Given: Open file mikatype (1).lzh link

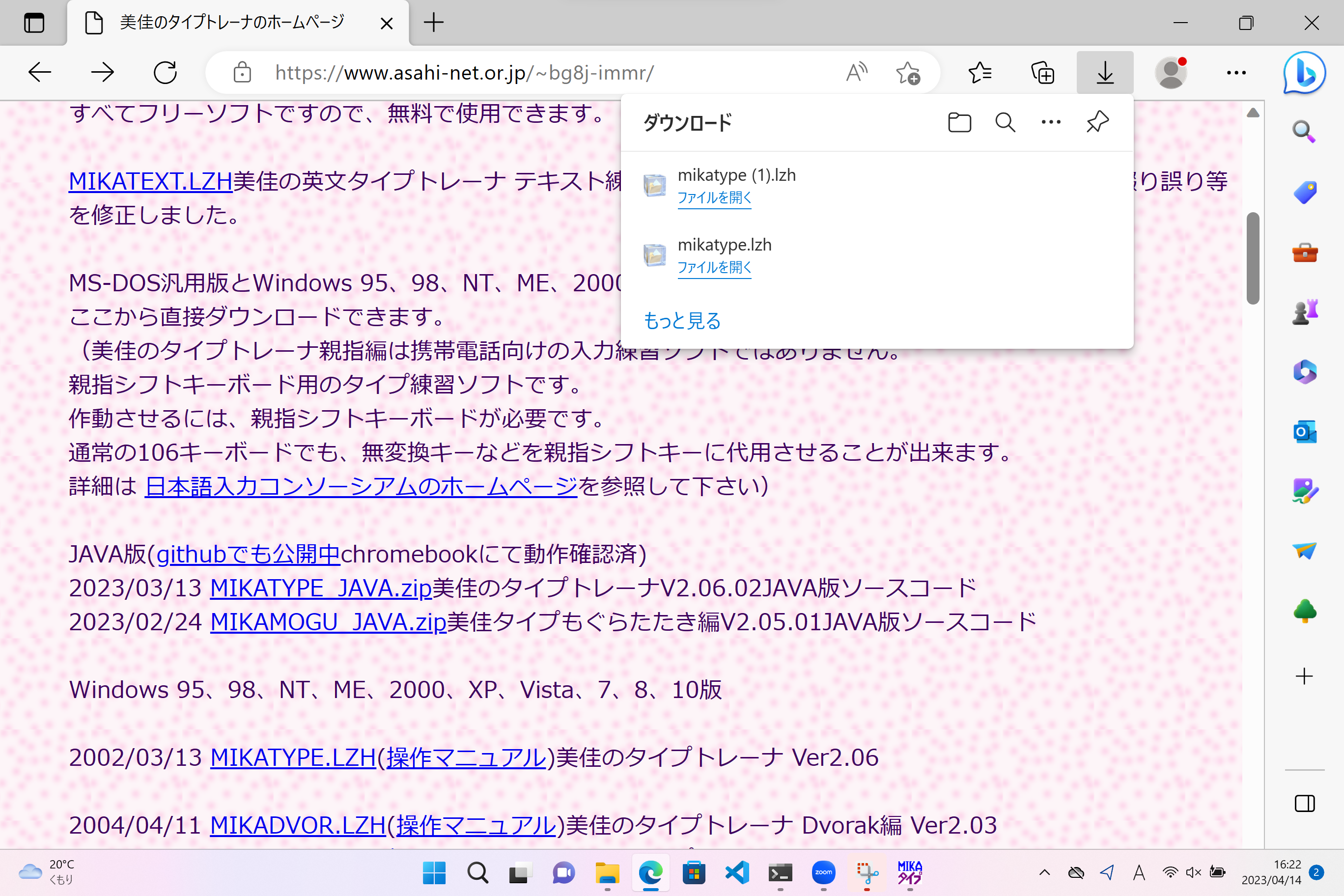Looking at the screenshot, I should [x=714, y=197].
